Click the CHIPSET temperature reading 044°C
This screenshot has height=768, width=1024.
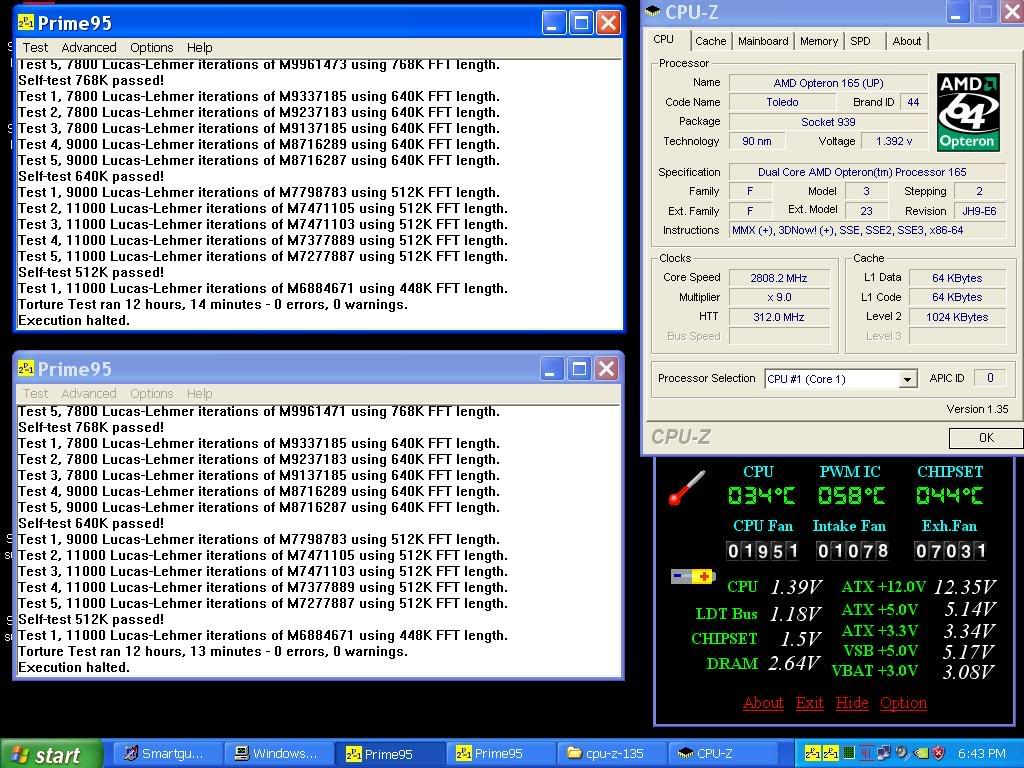pyautogui.click(x=950, y=496)
